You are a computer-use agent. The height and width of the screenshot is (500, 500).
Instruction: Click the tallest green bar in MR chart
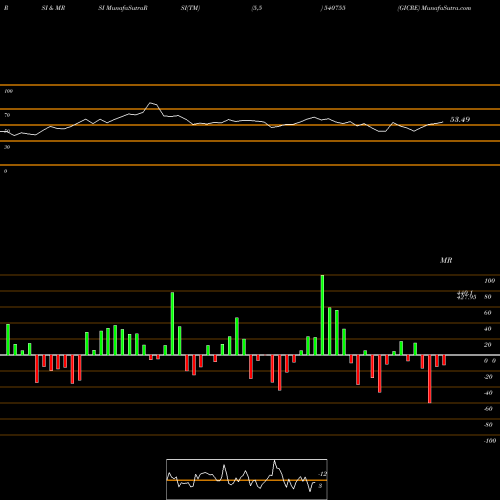tap(322, 315)
